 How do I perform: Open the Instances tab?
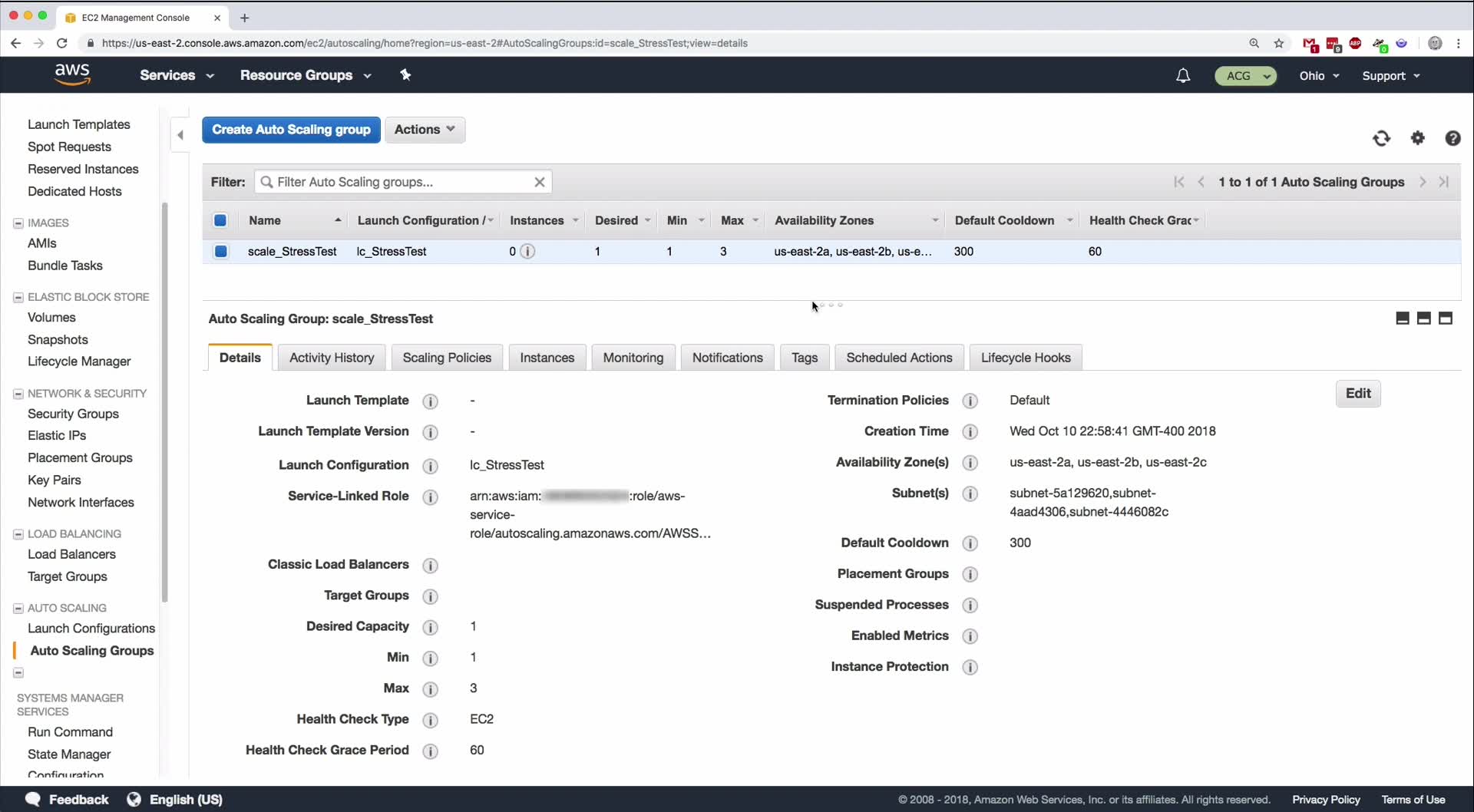547,358
